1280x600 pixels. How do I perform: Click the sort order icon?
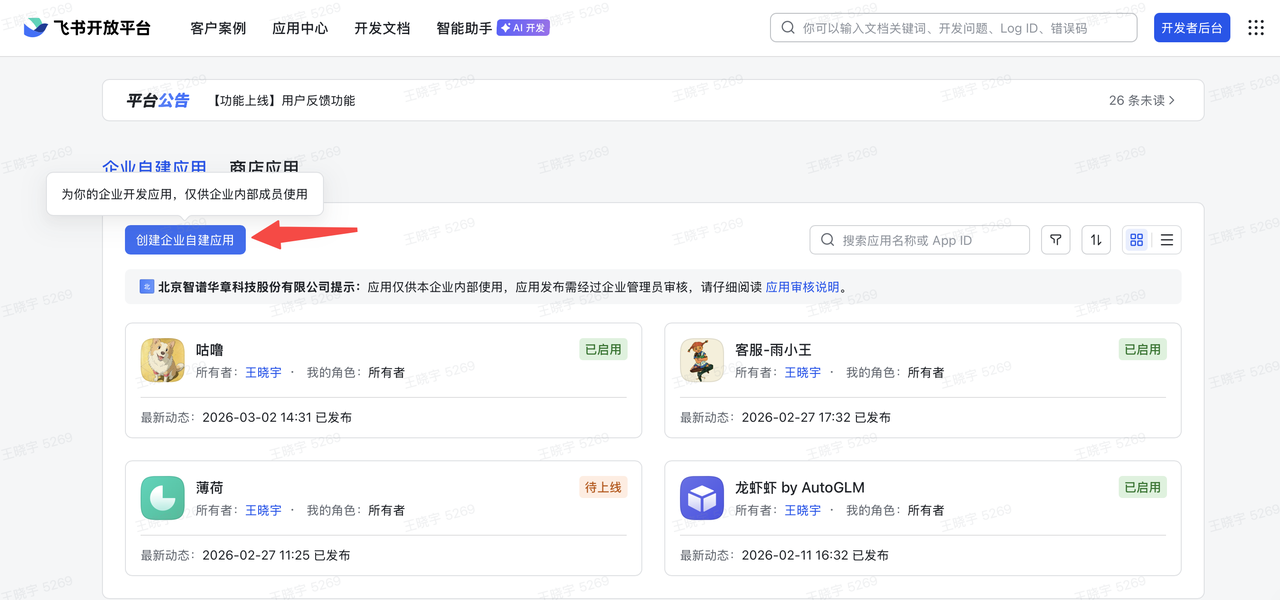1096,240
